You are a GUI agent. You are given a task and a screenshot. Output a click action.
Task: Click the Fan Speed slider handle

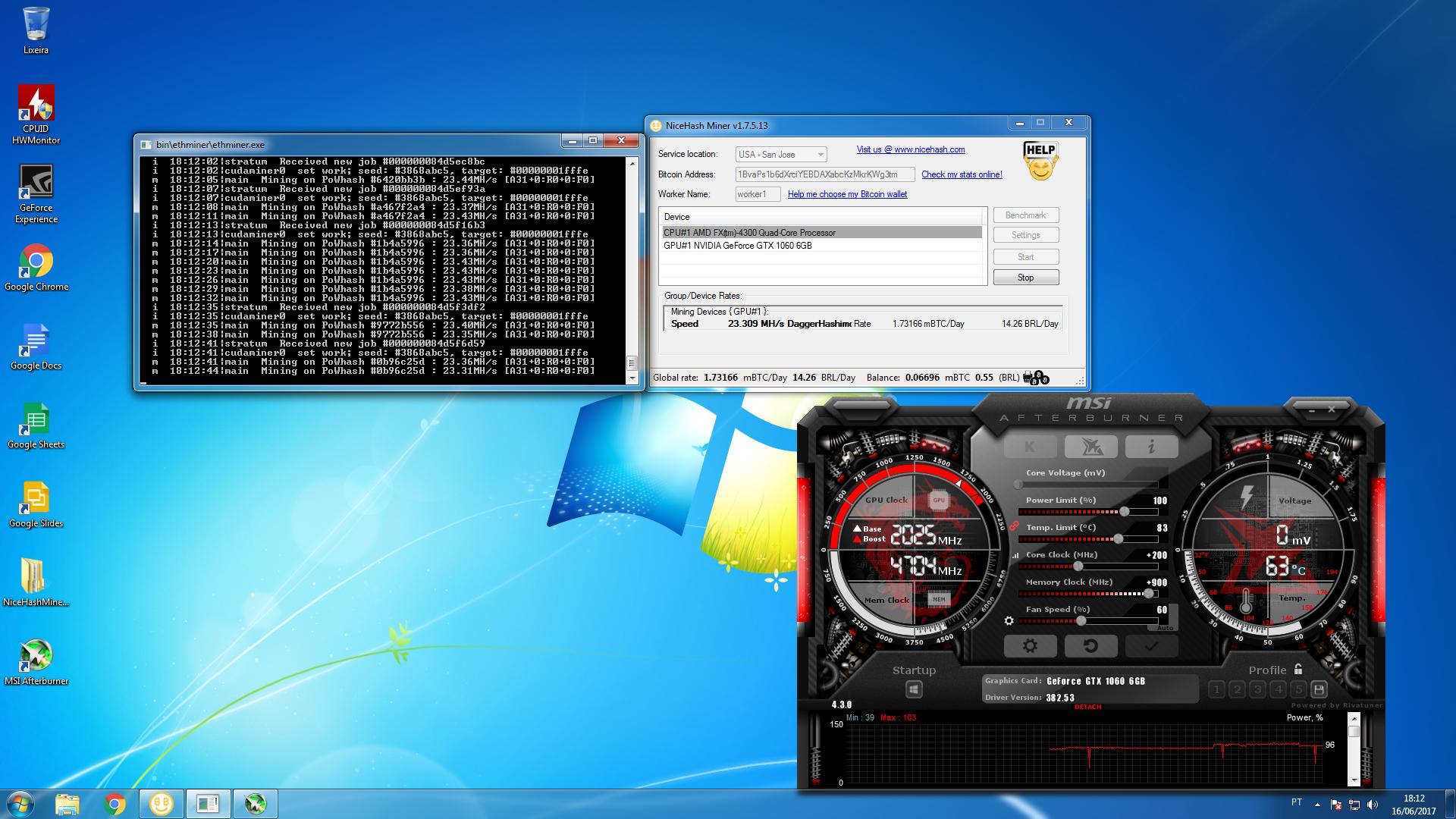pos(1081,621)
